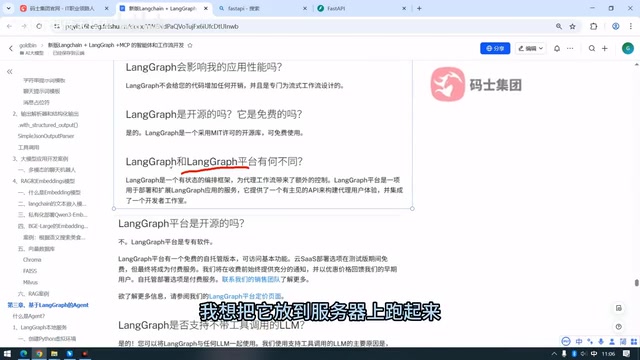640x360 pixels.
Task: Open the notifications bell icon
Action: (x=557, y=48)
